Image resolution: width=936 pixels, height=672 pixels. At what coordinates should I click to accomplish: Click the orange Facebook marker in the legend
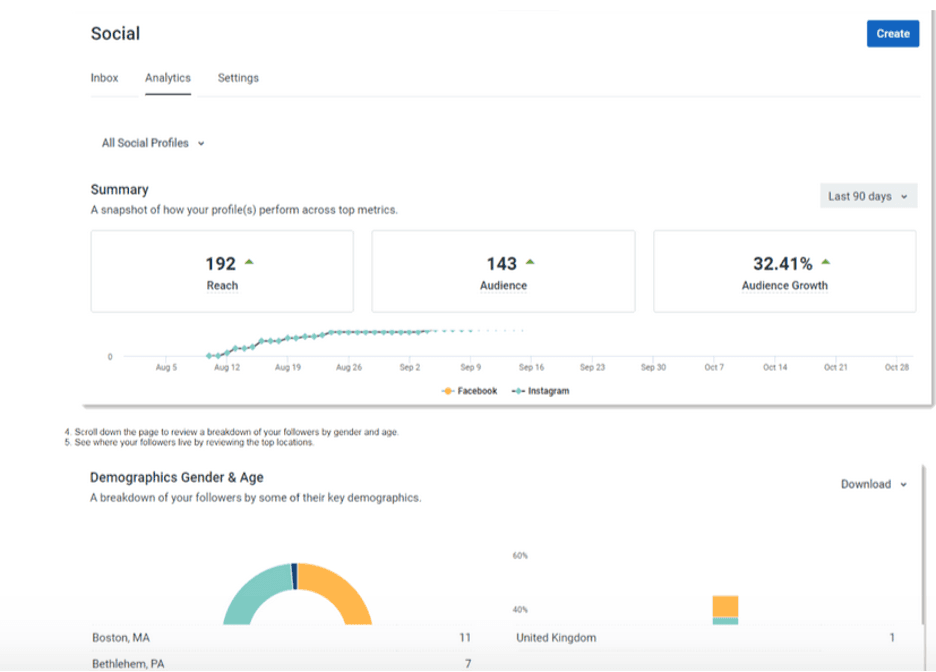point(449,391)
